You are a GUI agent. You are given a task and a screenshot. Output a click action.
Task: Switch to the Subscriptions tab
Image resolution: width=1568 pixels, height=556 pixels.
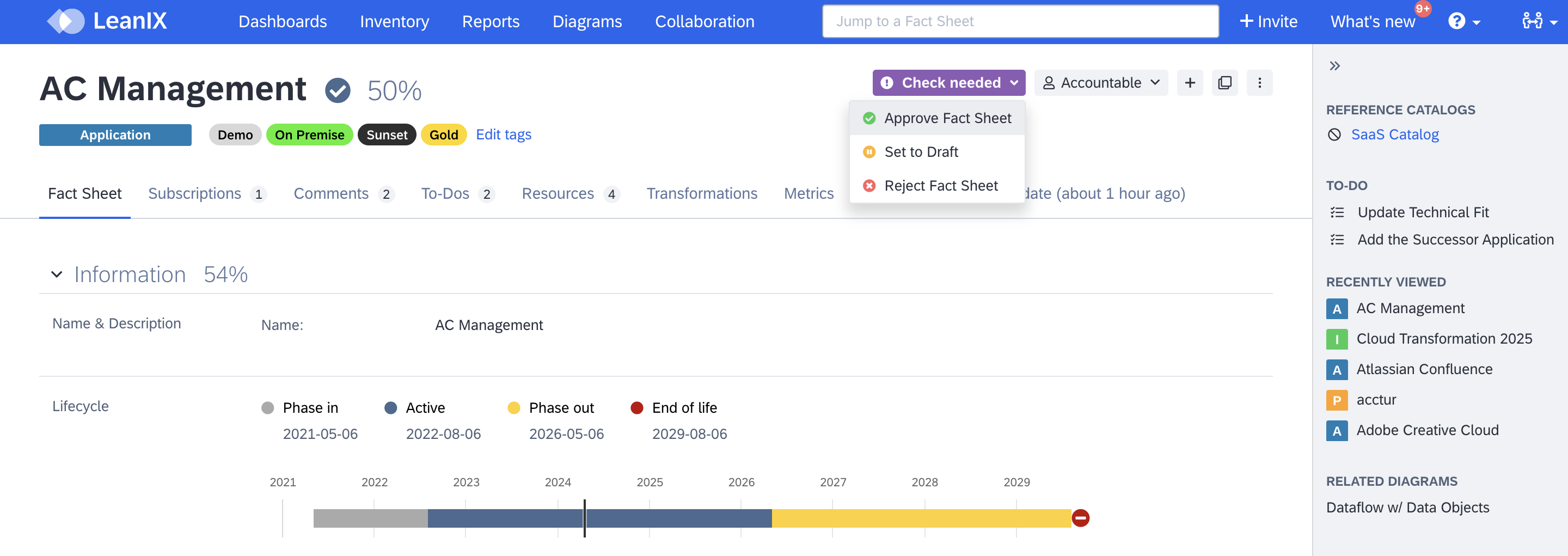(x=207, y=194)
